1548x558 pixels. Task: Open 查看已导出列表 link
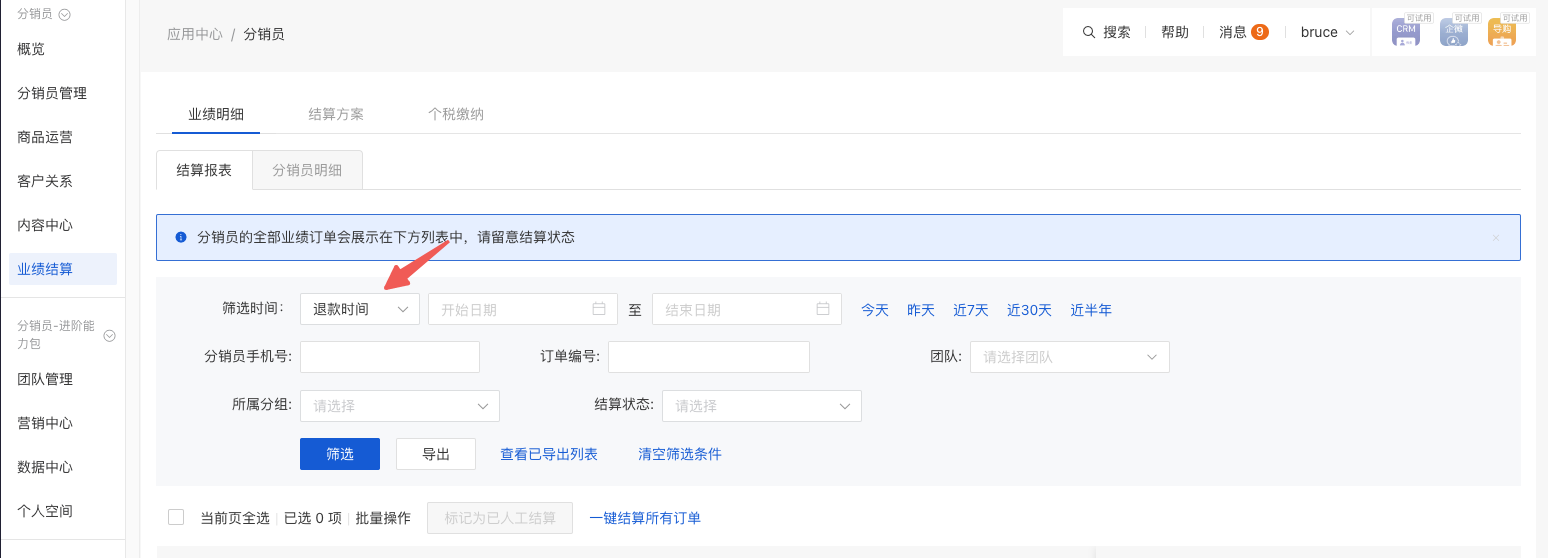coord(549,454)
